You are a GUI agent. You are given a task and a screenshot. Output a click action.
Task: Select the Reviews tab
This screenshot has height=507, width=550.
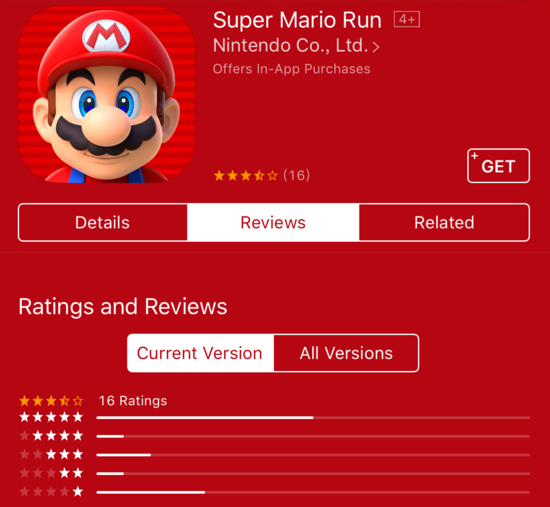coord(273,222)
